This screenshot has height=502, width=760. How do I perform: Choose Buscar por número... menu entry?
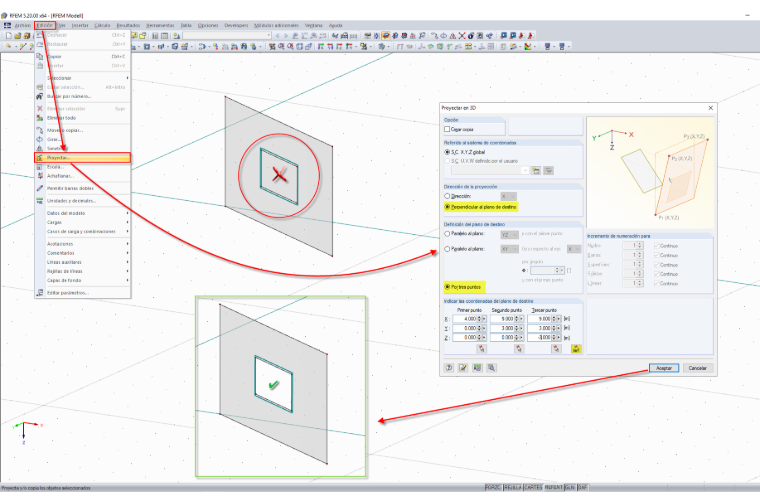tap(82, 96)
